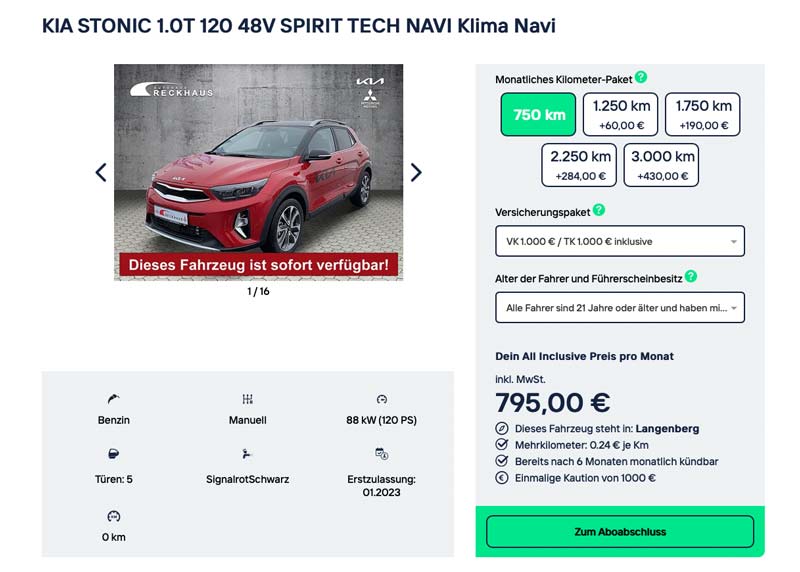Click the next image arrow
800x572 pixels.
[x=416, y=172]
